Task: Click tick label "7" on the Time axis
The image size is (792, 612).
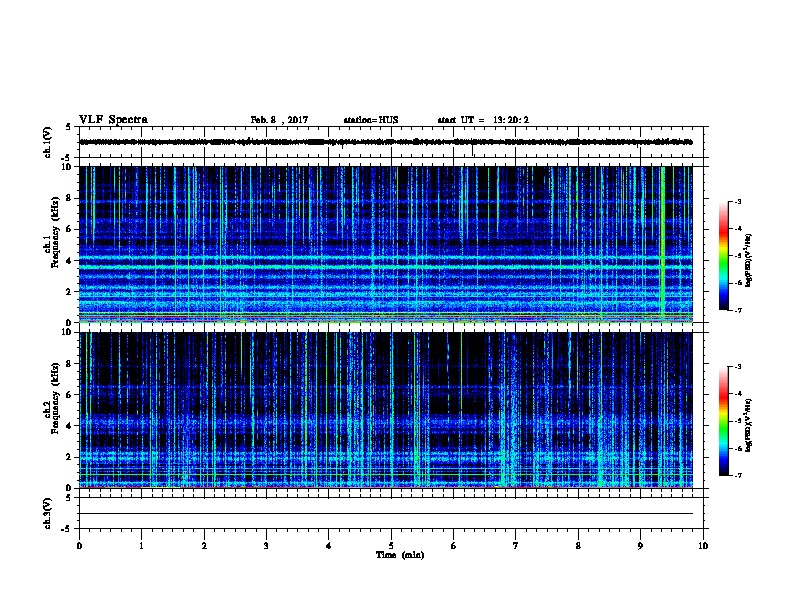Action: pos(516,545)
